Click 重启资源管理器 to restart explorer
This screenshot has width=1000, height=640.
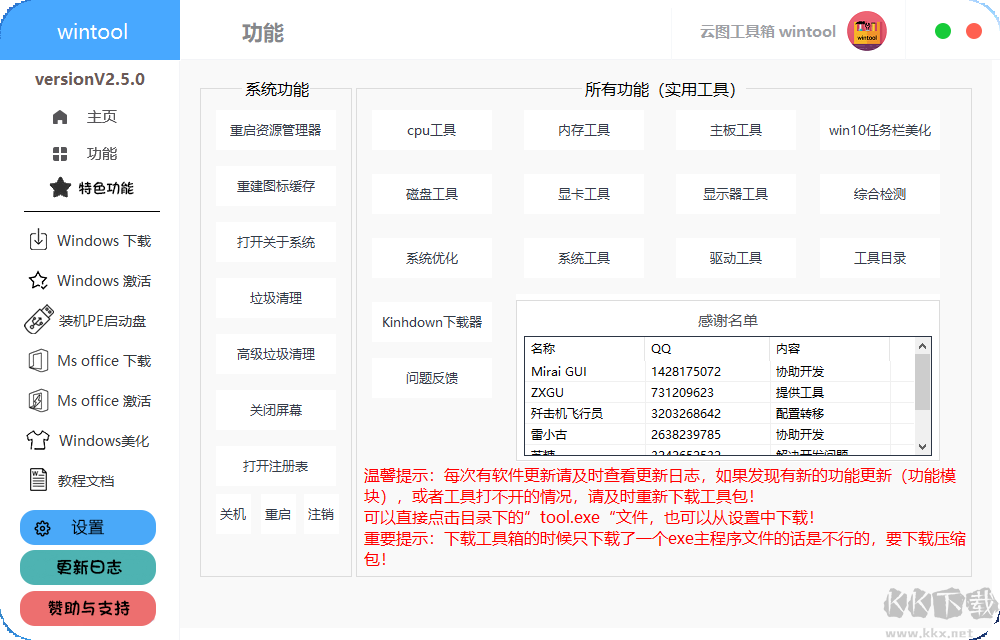(x=275, y=129)
